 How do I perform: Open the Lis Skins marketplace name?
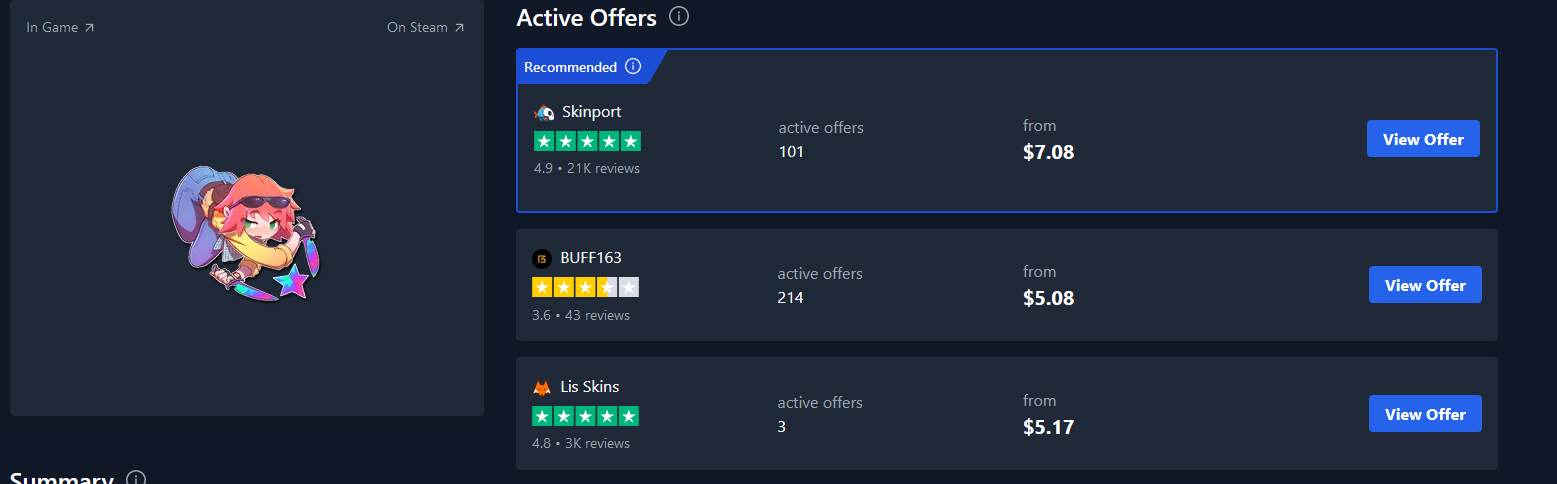590,387
